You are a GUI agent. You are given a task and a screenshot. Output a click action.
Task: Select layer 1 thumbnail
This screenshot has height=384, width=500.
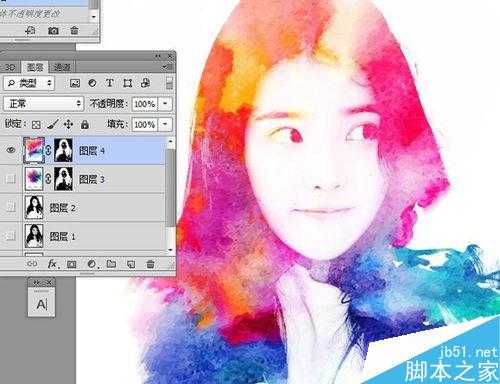click(34, 236)
